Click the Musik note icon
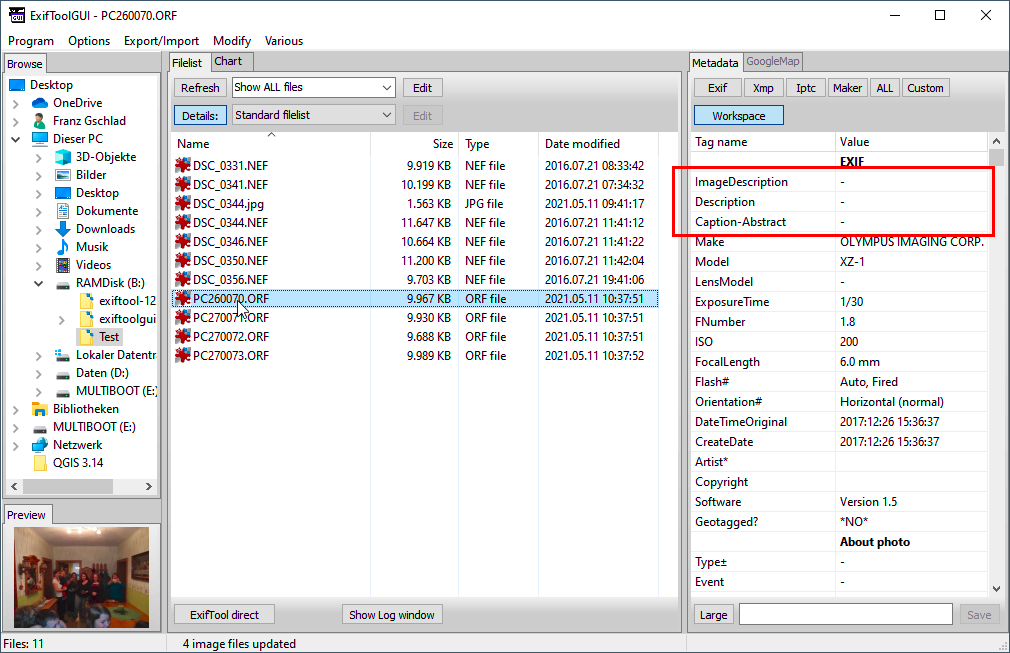Image resolution: width=1010 pixels, height=653 pixels. [x=62, y=247]
